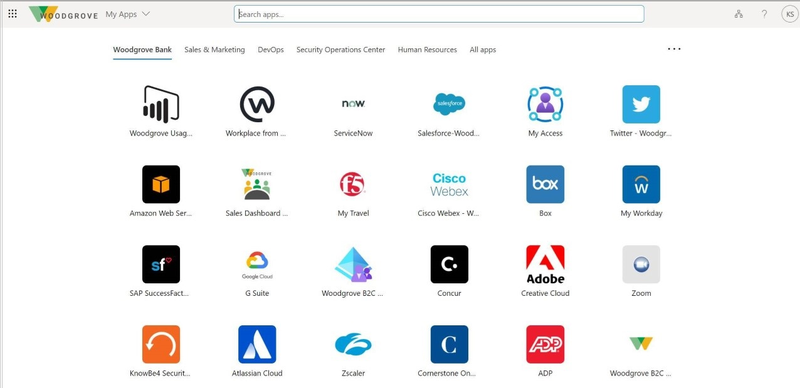
Task: Switch to the DevOps tab
Action: pos(270,50)
